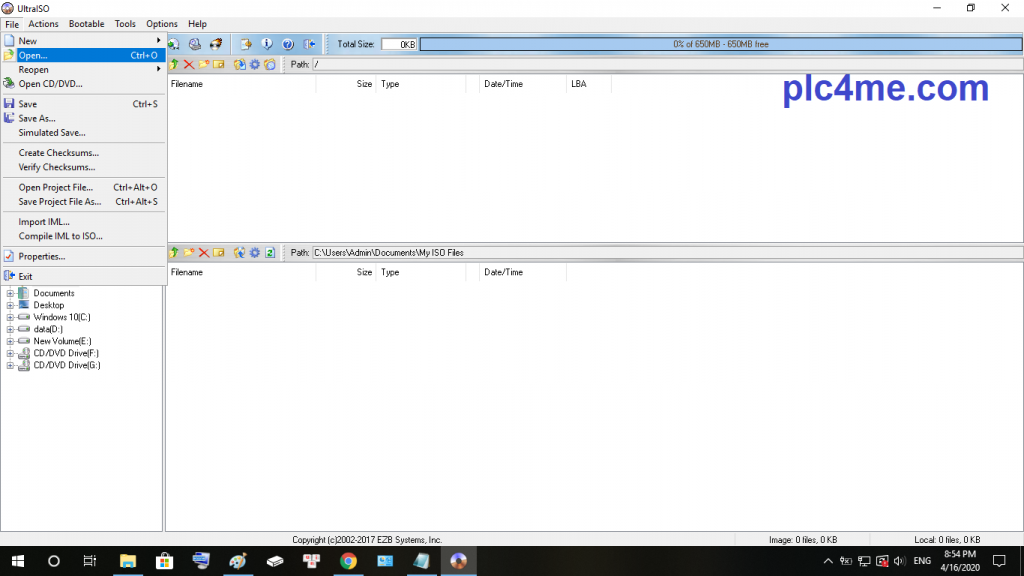Screen dimensions: 1024x576
Task: Open the Bootable menu in menu bar
Action: click(x=86, y=24)
